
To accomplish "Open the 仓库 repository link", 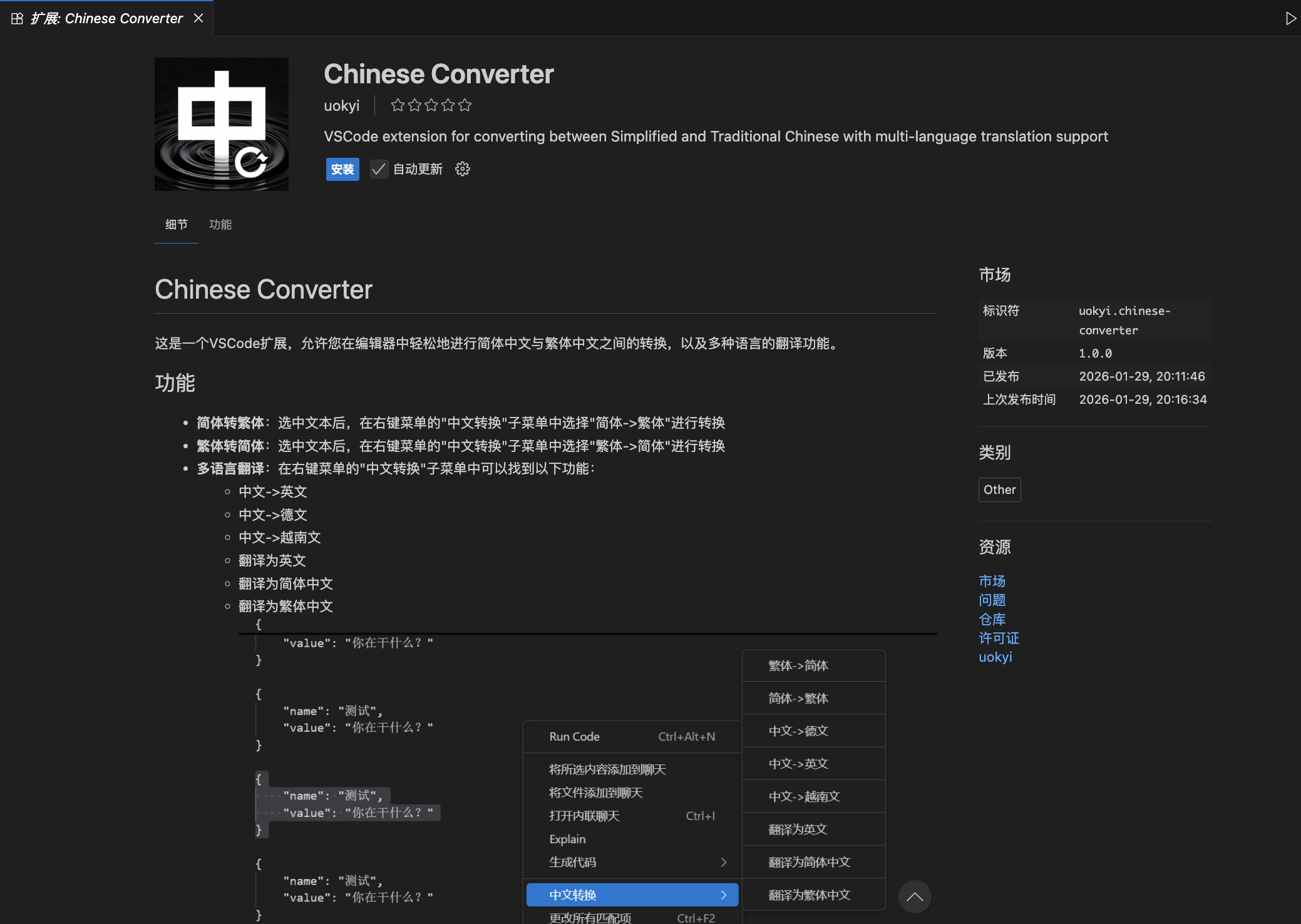I will tap(992, 619).
